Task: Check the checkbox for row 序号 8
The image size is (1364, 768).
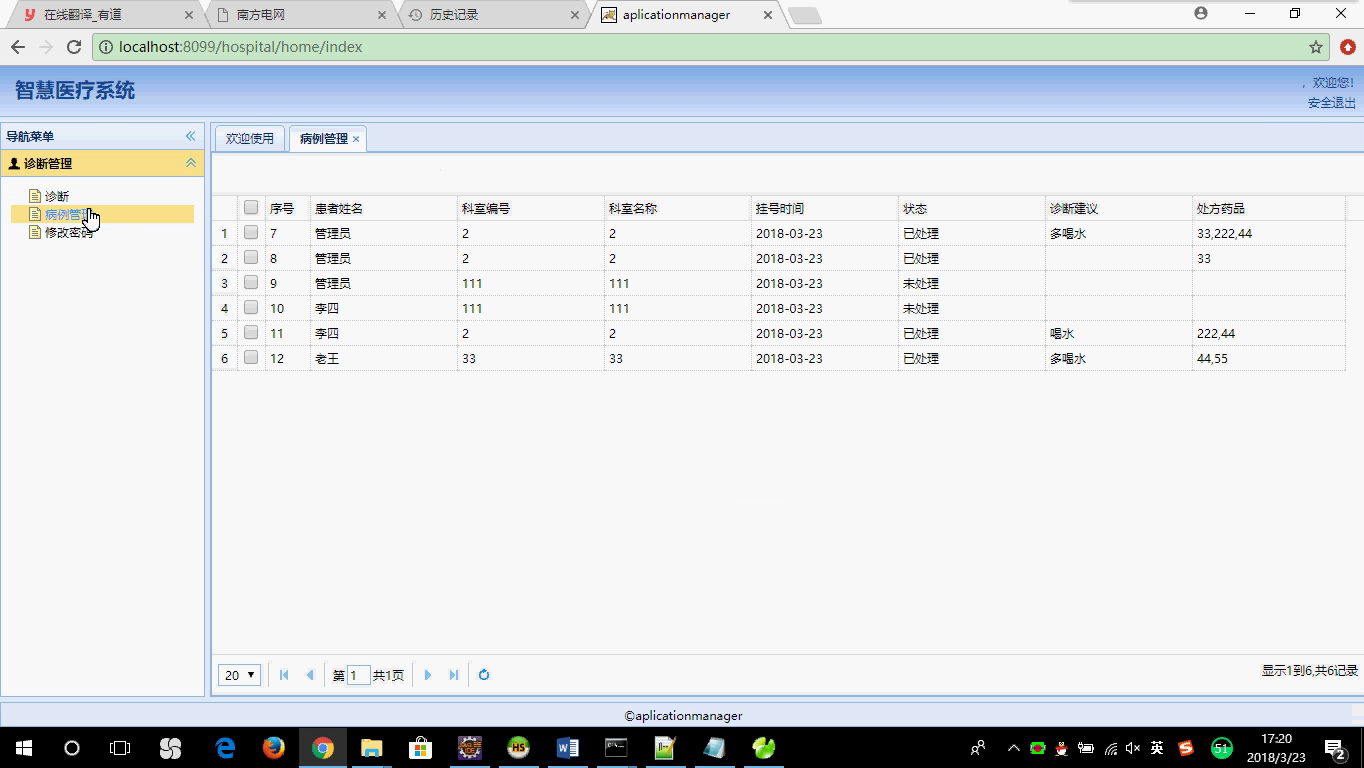Action: pyautogui.click(x=251, y=258)
